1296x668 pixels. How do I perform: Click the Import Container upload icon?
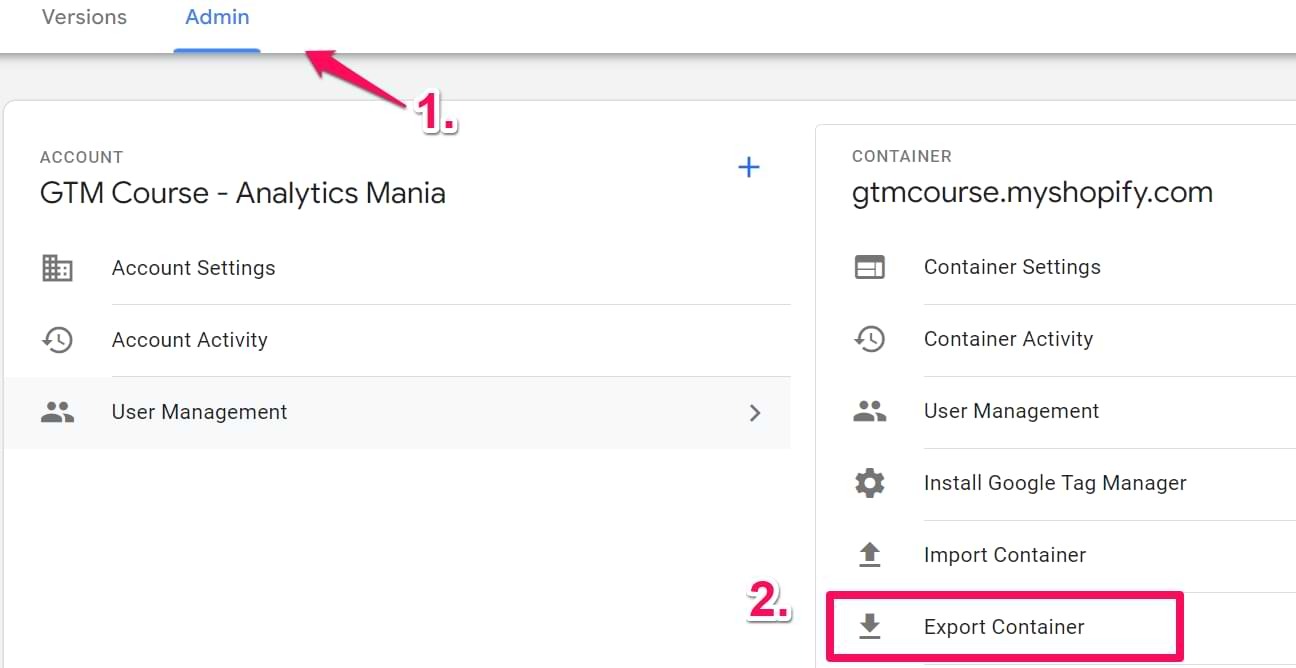[870, 555]
